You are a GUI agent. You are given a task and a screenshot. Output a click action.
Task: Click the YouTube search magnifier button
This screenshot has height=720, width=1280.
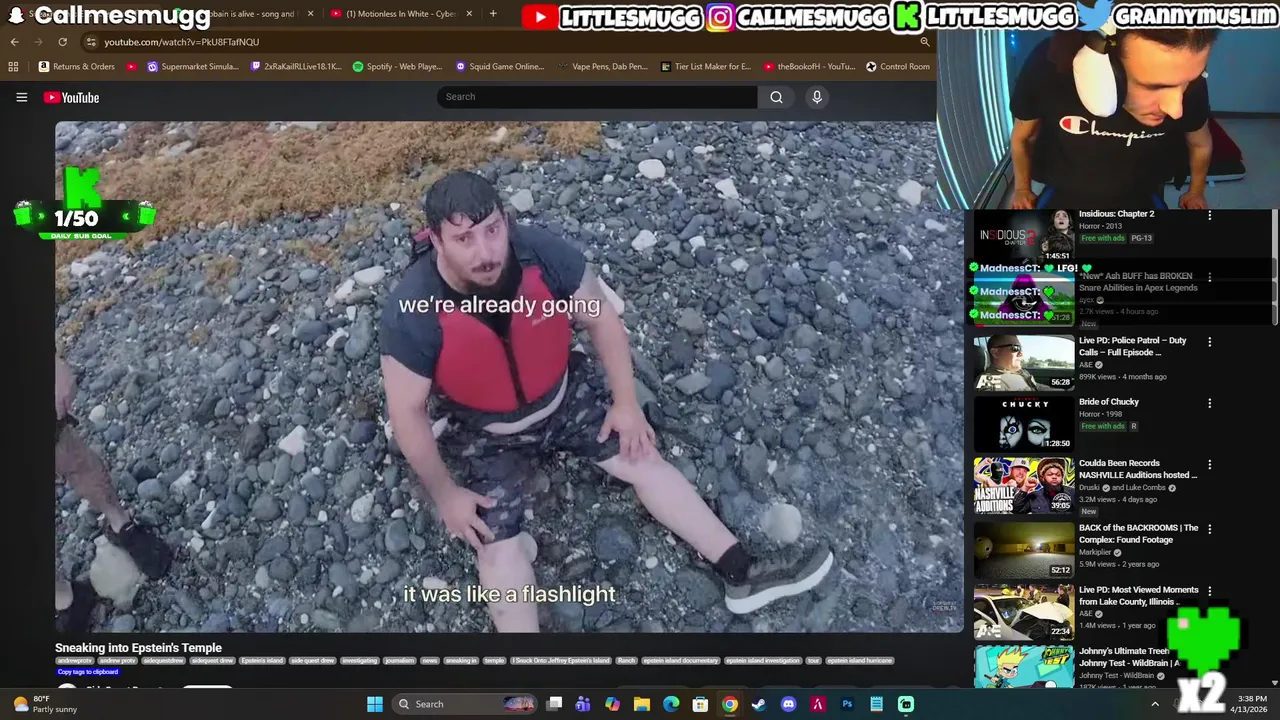776,97
